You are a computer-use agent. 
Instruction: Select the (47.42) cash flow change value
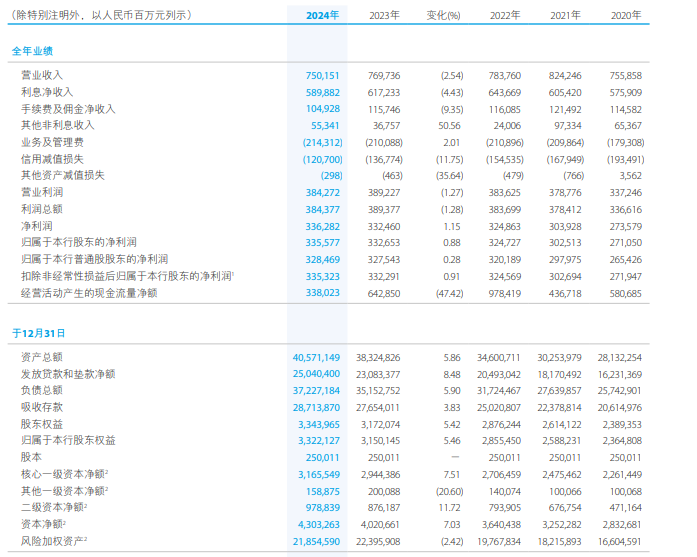(x=444, y=293)
